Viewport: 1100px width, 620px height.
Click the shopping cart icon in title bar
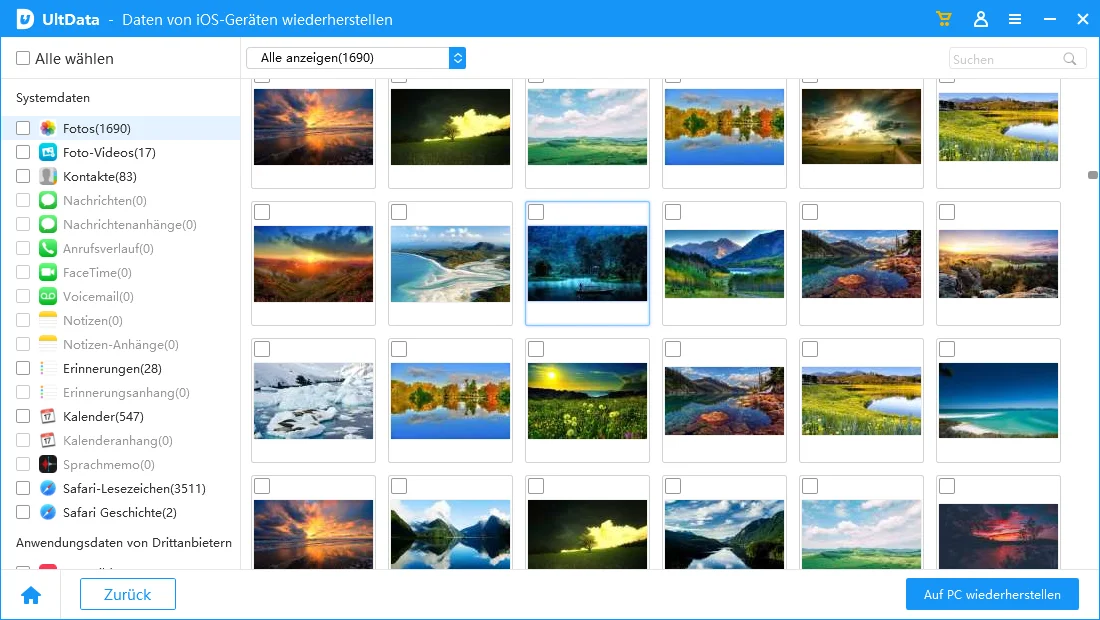coord(943,19)
